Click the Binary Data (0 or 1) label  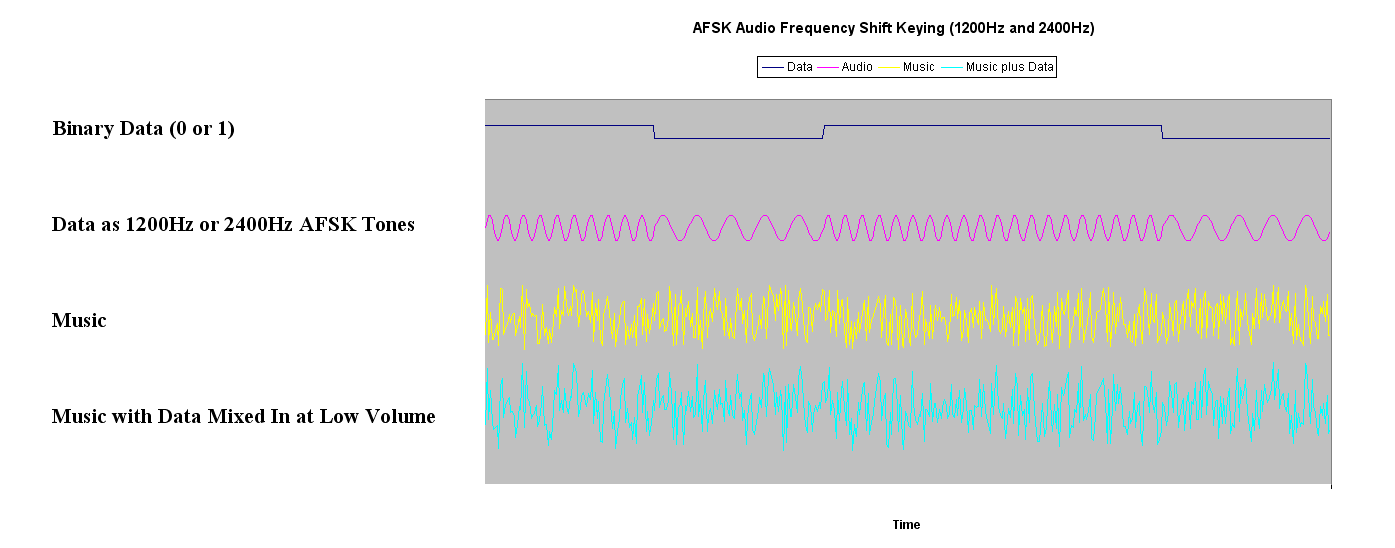click(x=143, y=129)
